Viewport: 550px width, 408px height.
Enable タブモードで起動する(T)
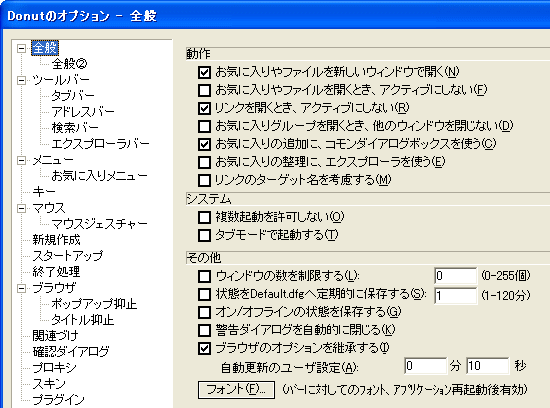click(x=204, y=235)
